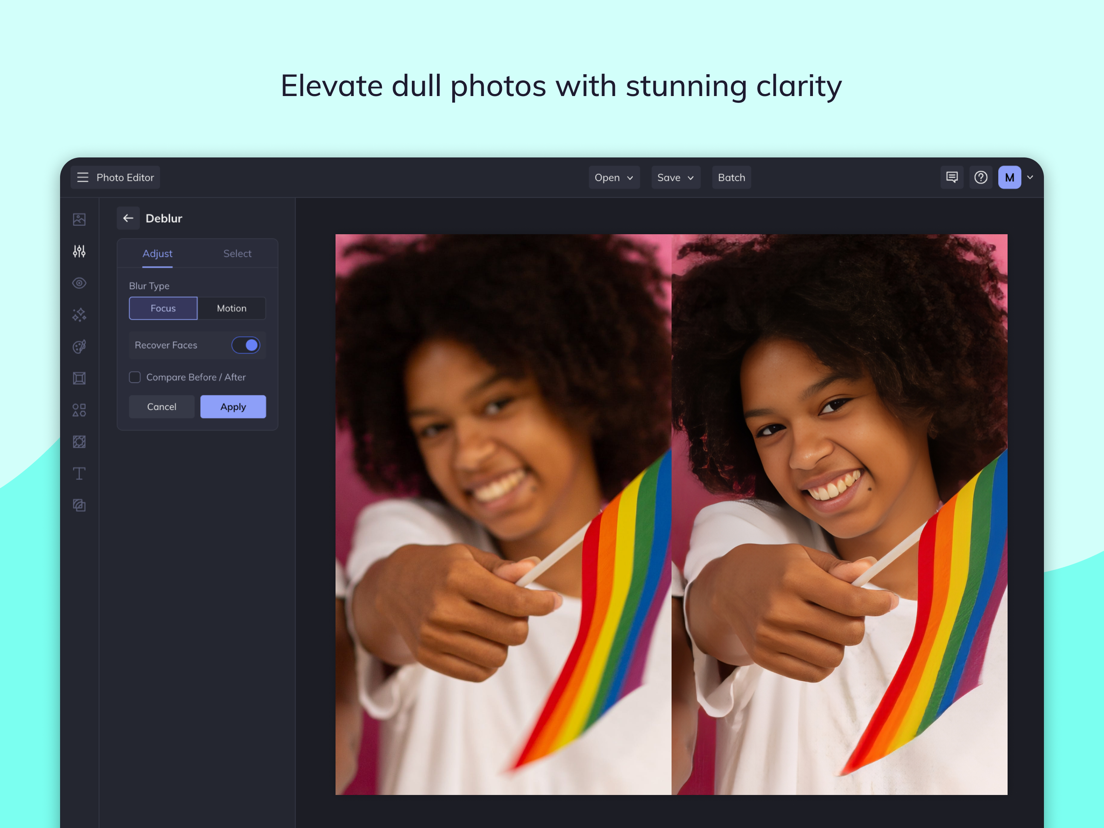The height and width of the screenshot is (828, 1104).
Task: Open the Textures sidebar icon
Action: tap(80, 441)
